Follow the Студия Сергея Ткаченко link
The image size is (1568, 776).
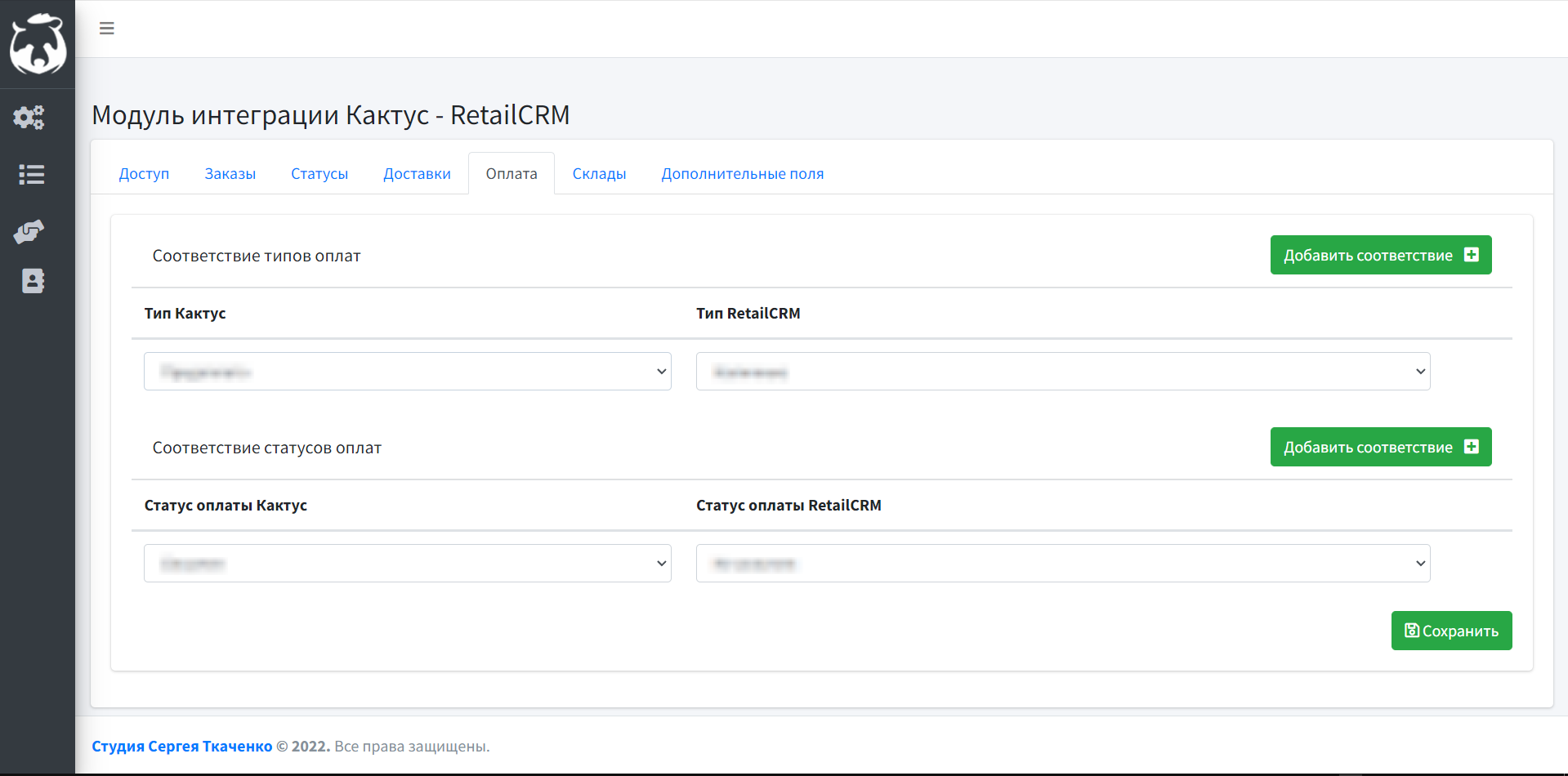182,747
